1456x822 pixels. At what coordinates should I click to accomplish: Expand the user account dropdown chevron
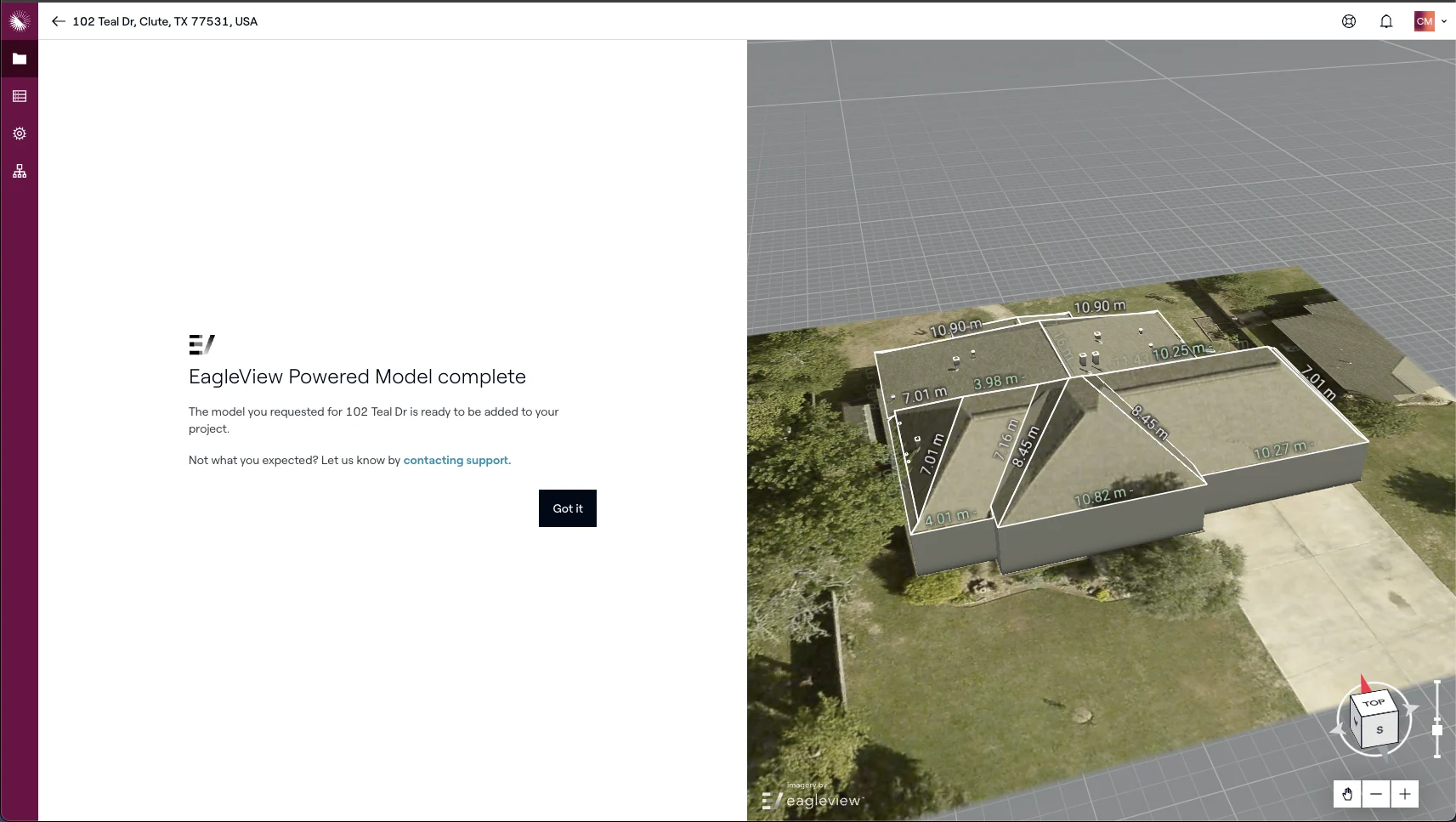[x=1444, y=21]
